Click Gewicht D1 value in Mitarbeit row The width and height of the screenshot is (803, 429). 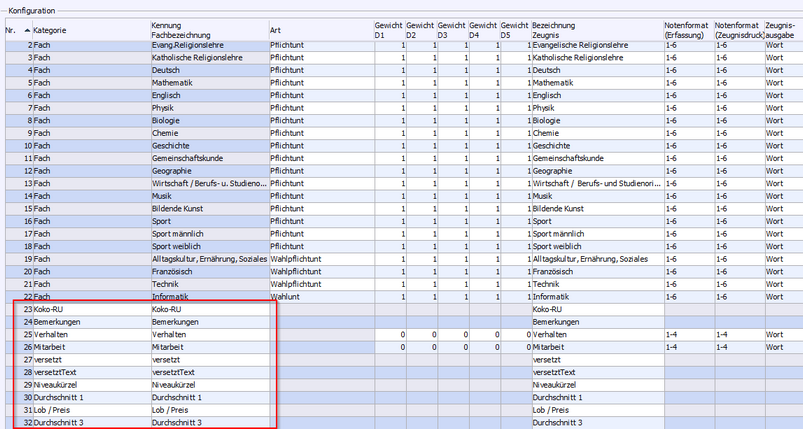tap(387, 347)
